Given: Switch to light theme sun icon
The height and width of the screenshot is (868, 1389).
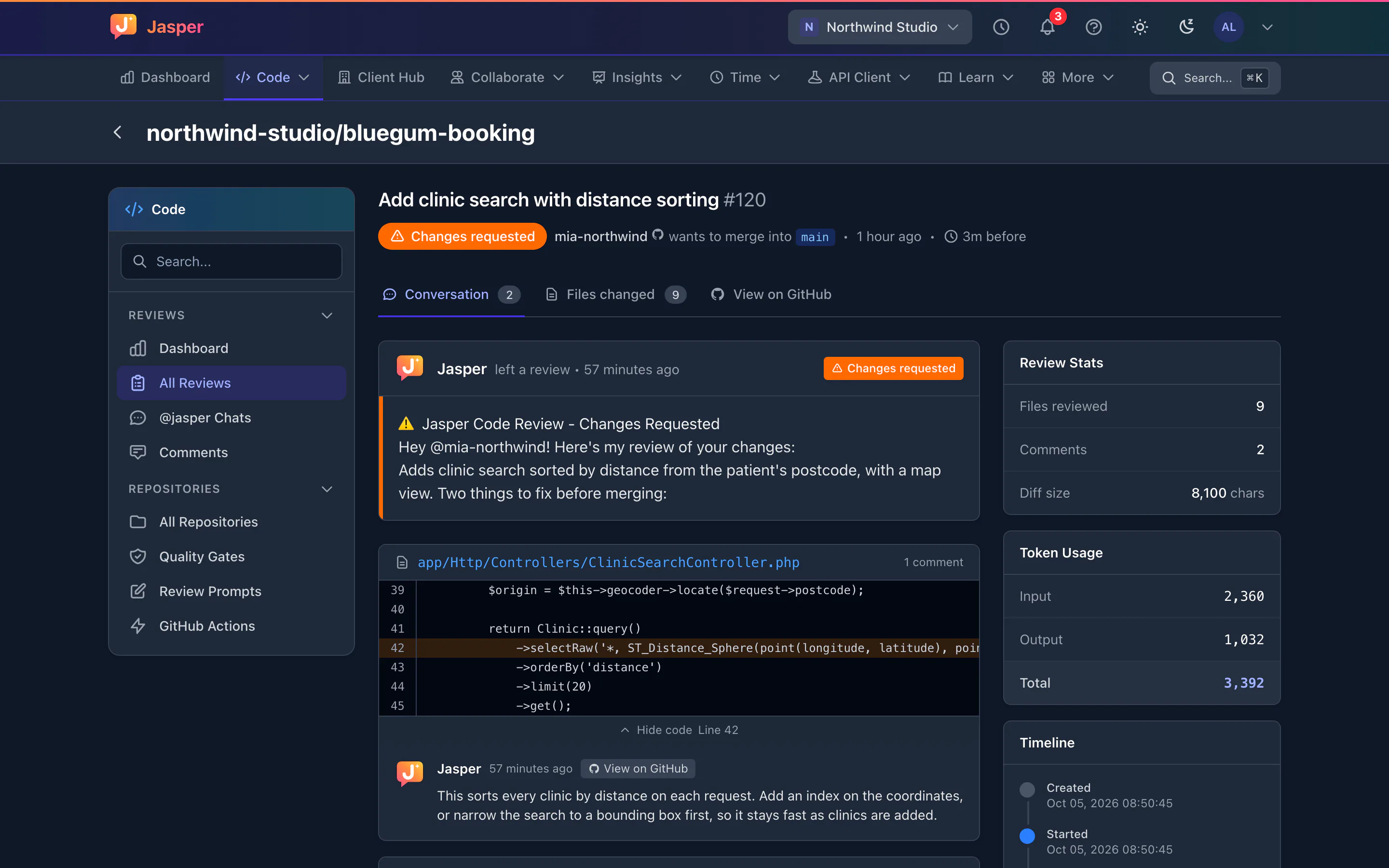Looking at the screenshot, I should (x=1140, y=27).
